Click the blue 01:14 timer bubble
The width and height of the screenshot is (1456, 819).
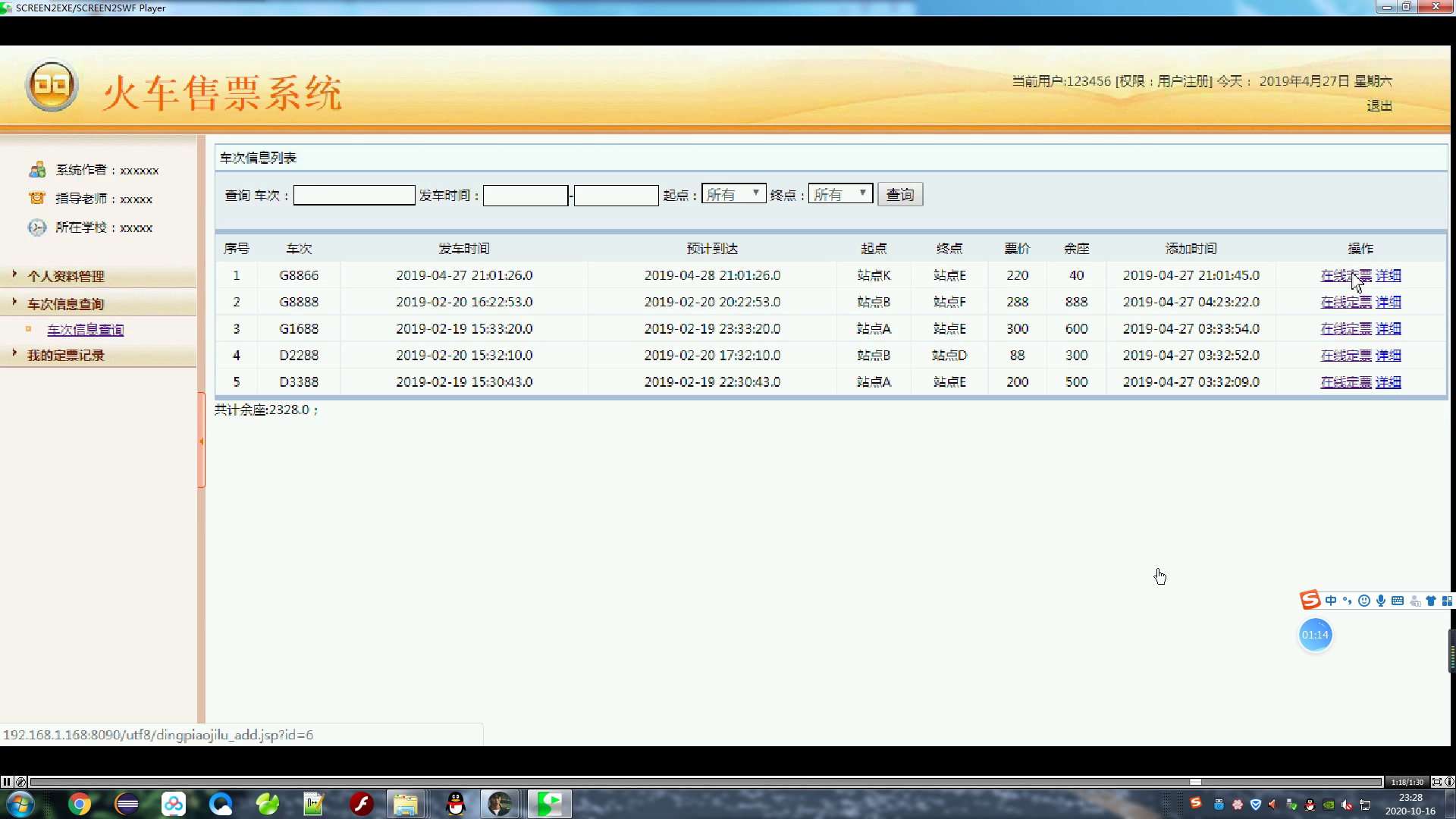[x=1315, y=635]
